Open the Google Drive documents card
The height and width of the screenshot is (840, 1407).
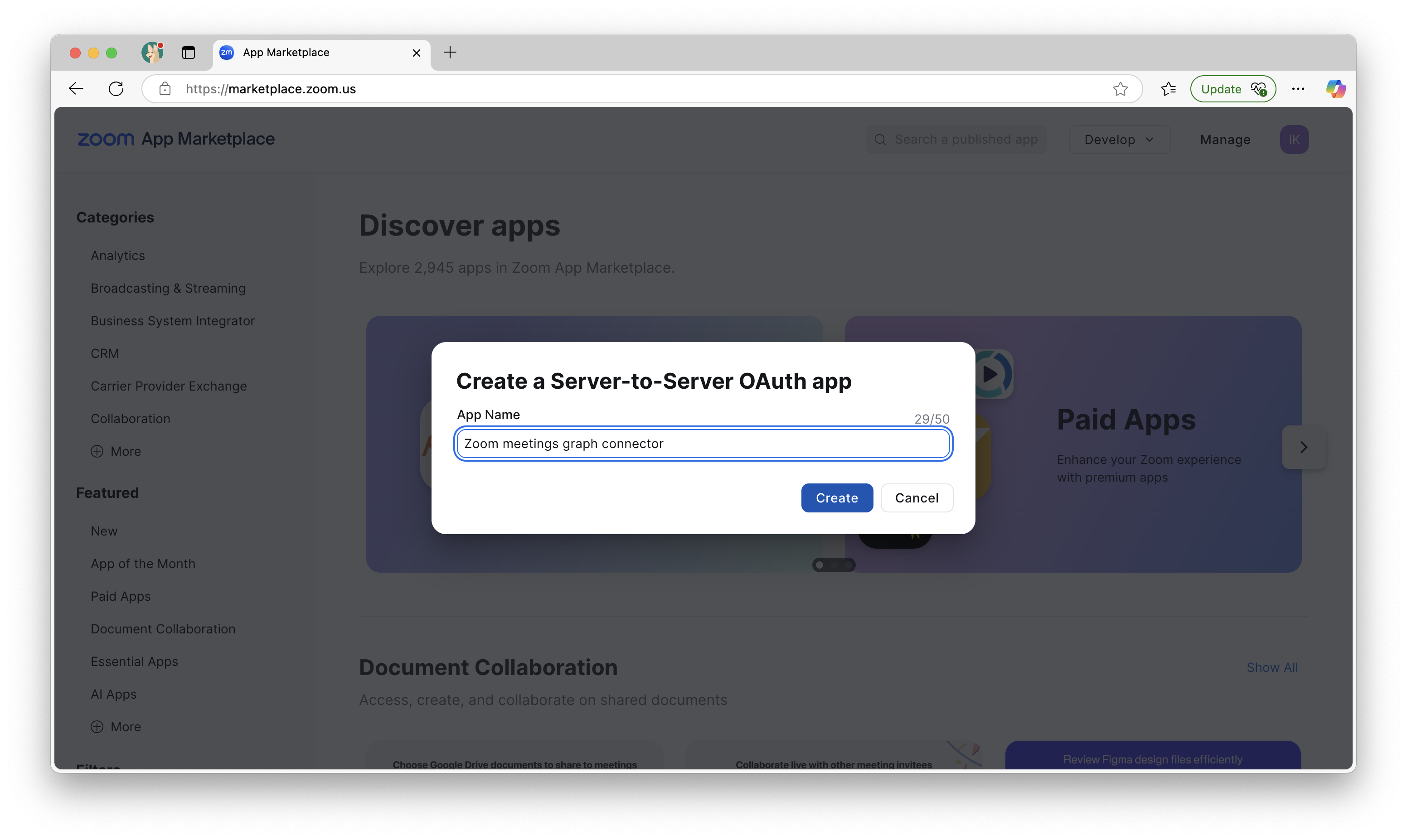(x=514, y=755)
